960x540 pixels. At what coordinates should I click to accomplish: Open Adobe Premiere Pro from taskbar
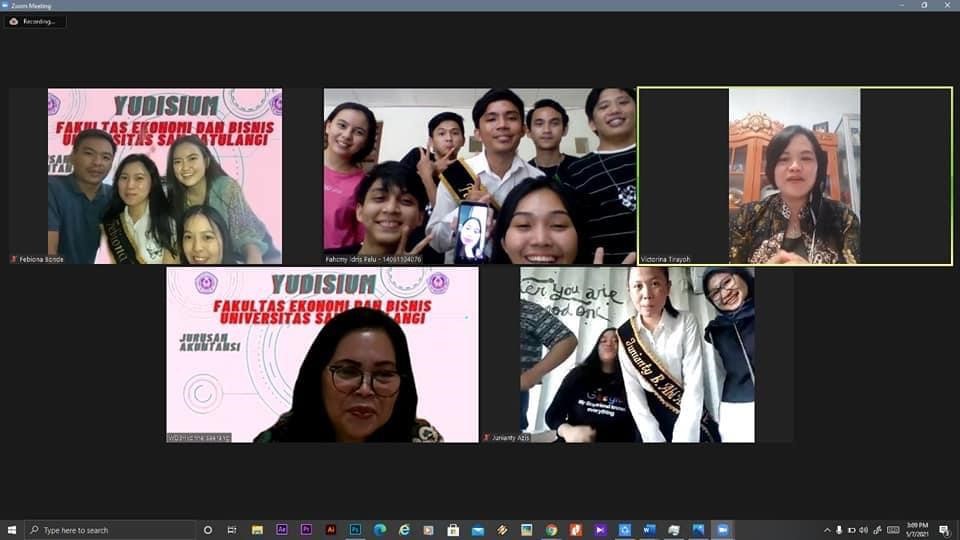coord(306,529)
